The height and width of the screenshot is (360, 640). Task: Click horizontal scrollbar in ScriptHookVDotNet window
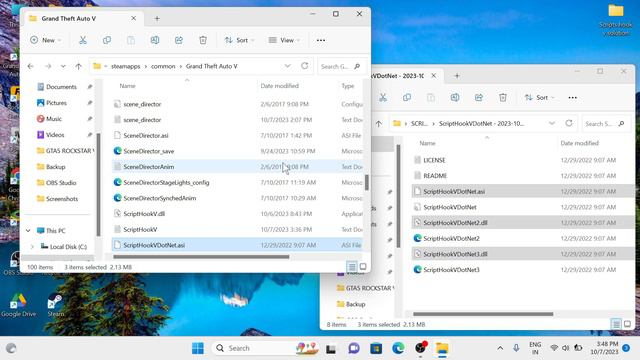point(483,314)
